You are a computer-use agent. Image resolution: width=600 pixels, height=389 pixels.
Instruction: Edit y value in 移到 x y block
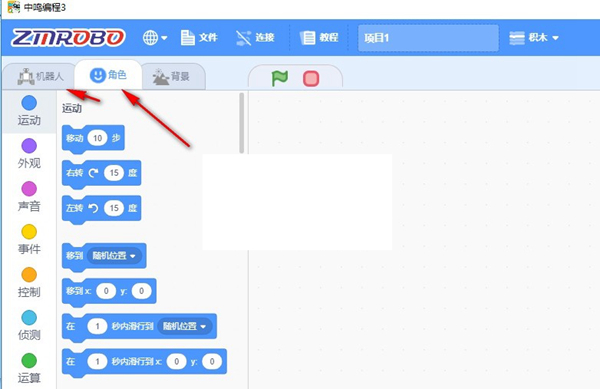141,291
